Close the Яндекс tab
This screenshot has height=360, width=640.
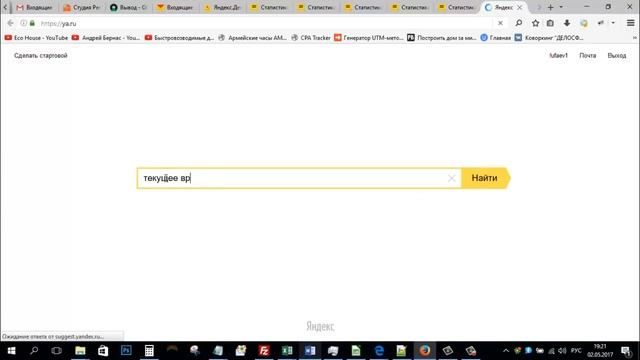(x=520, y=7)
